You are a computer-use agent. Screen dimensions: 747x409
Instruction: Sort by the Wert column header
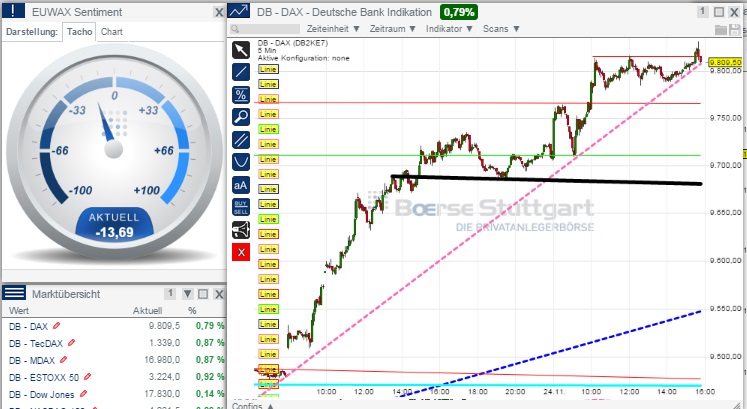pyautogui.click(x=19, y=310)
